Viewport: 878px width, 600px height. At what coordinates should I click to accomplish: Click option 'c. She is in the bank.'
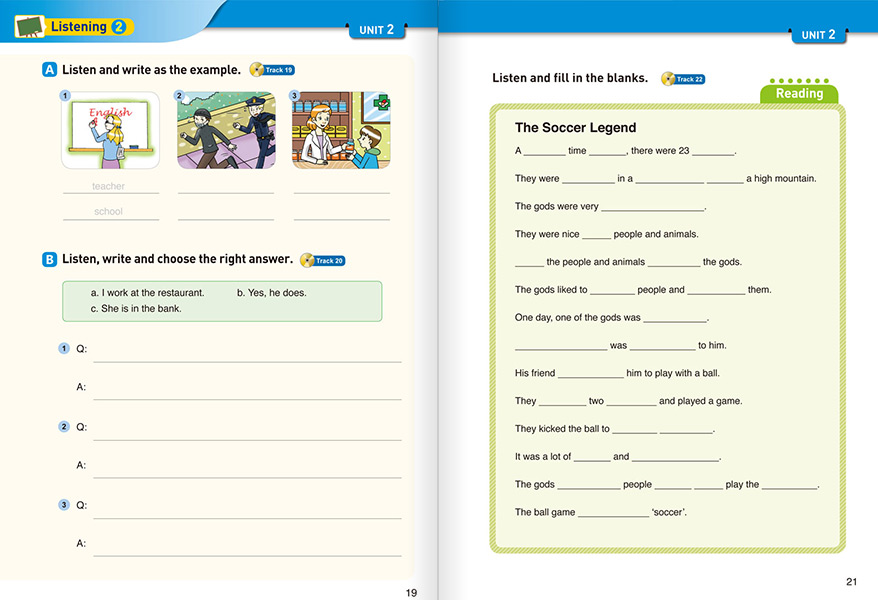136,308
